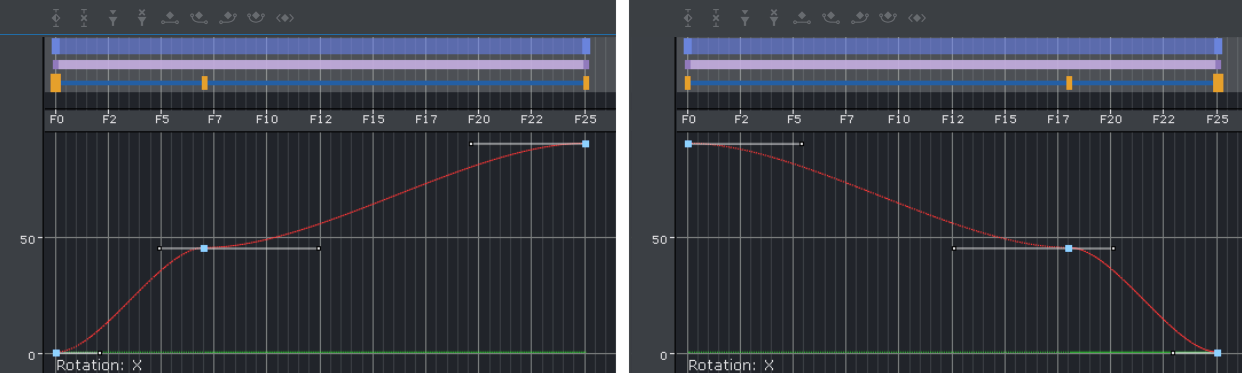Click the orange timeline marker near F7
This screenshot has width=1242, height=373.
point(205,83)
